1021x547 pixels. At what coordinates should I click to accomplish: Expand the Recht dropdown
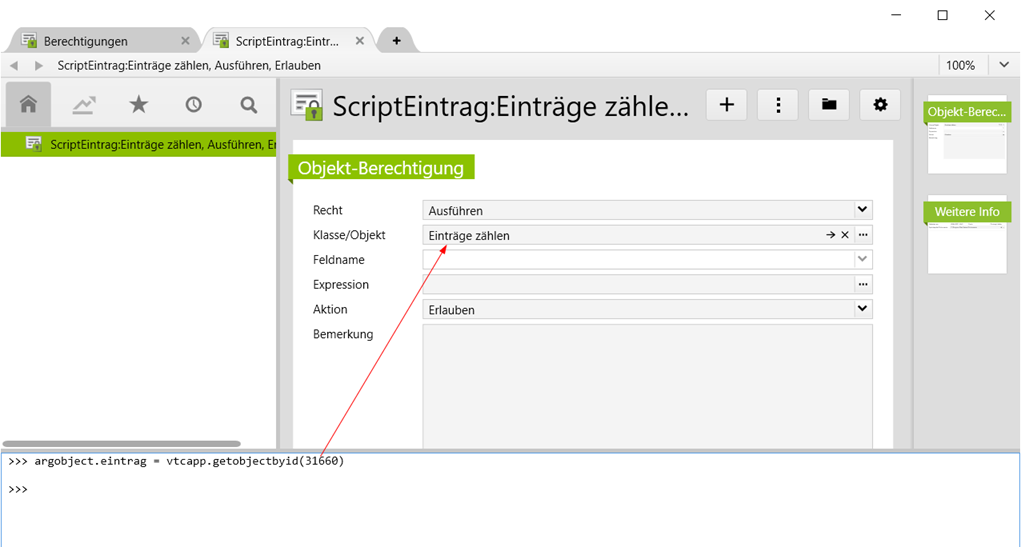(862, 210)
